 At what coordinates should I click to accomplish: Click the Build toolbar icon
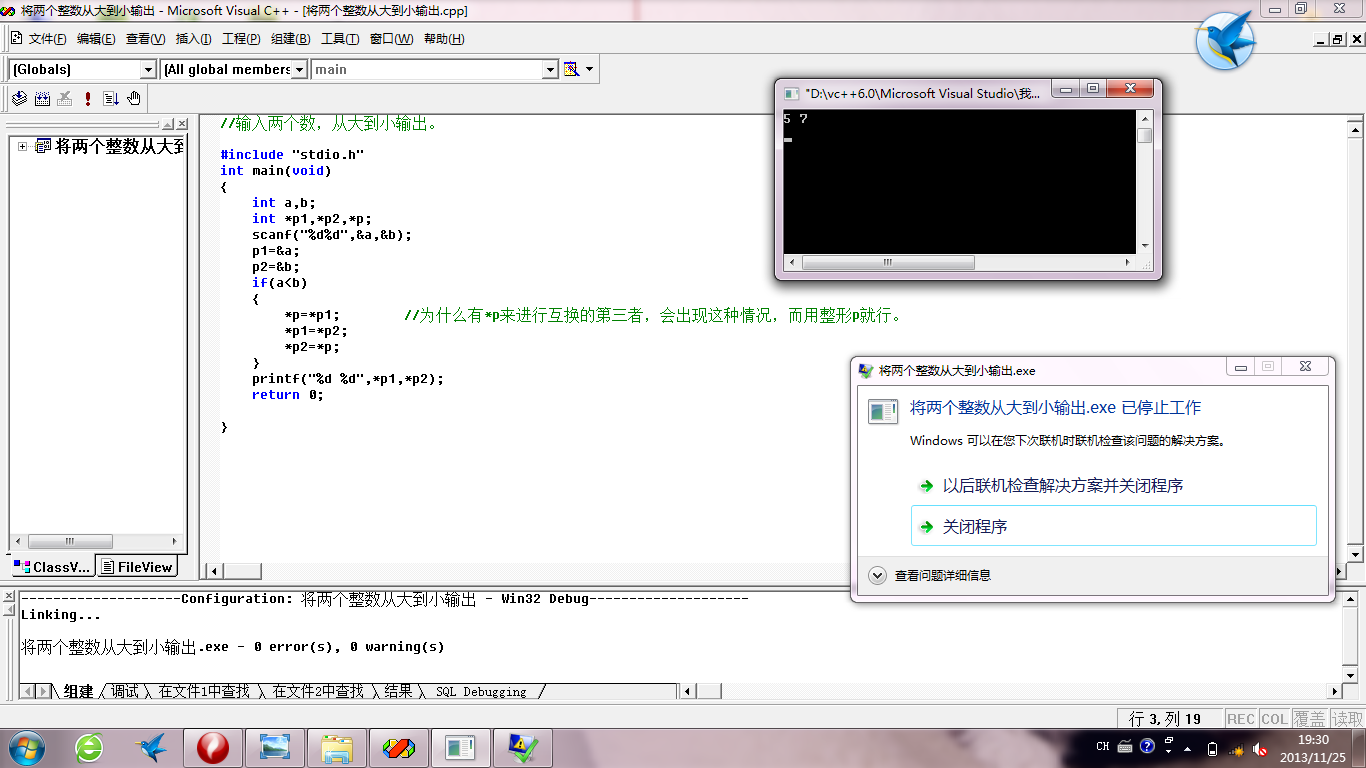point(42,98)
